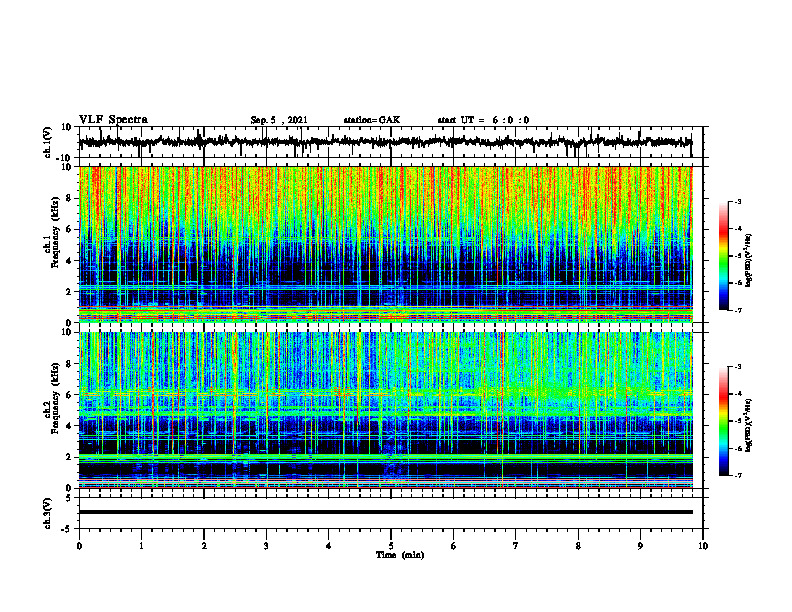Click time axis tick label "2"
Screen dimensions: 792x612
(204, 546)
